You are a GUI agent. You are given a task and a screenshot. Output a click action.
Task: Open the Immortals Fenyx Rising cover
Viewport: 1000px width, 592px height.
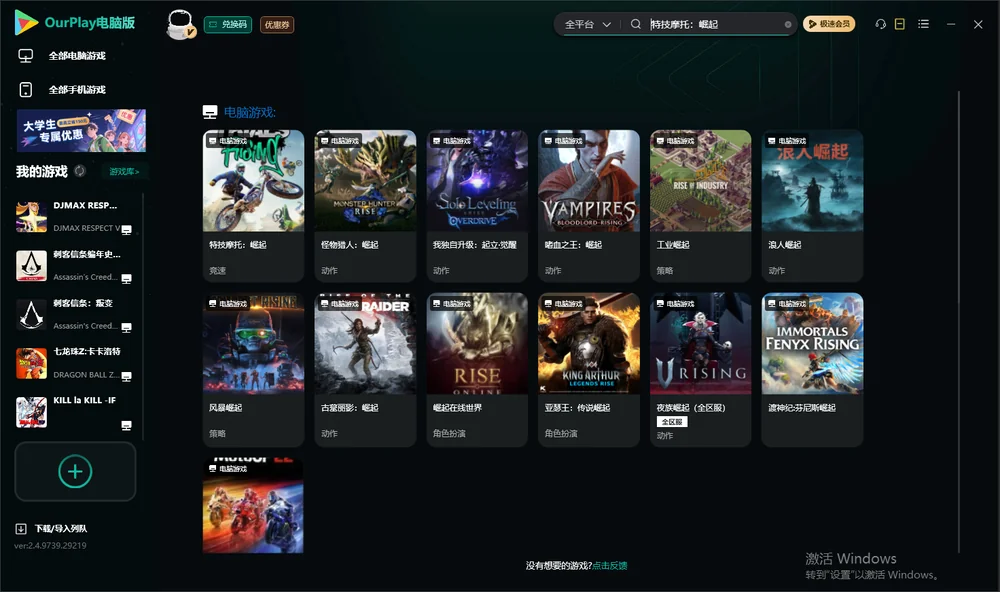click(812, 344)
